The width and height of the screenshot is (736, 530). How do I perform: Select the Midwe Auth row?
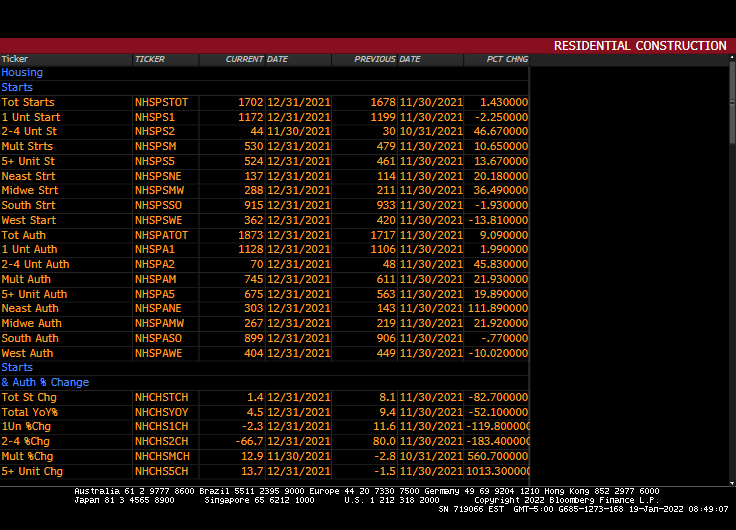(x=31, y=323)
